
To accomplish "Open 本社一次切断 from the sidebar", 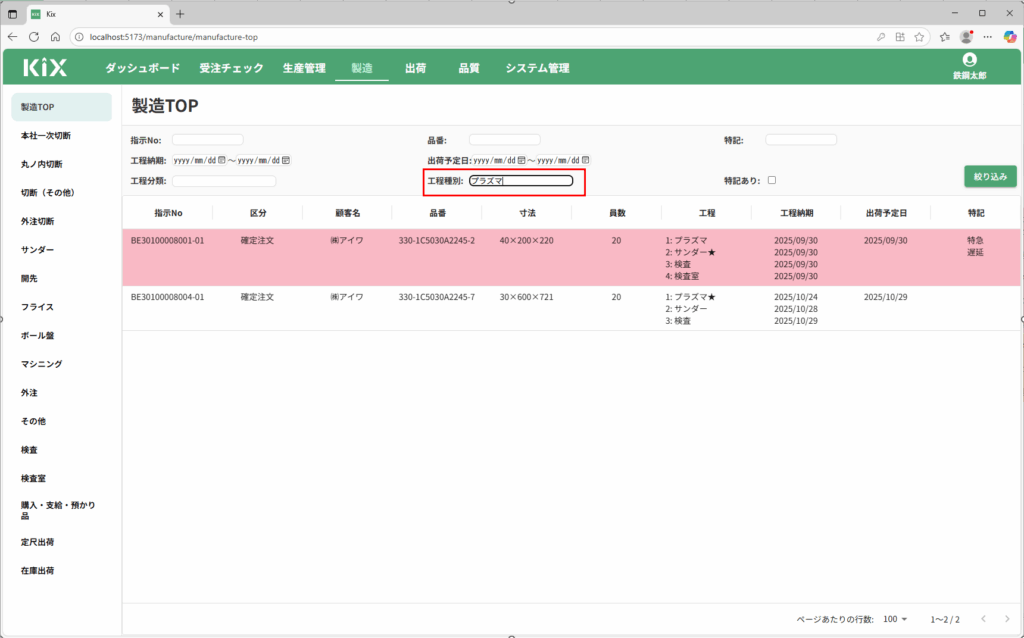I will click(x=46, y=135).
